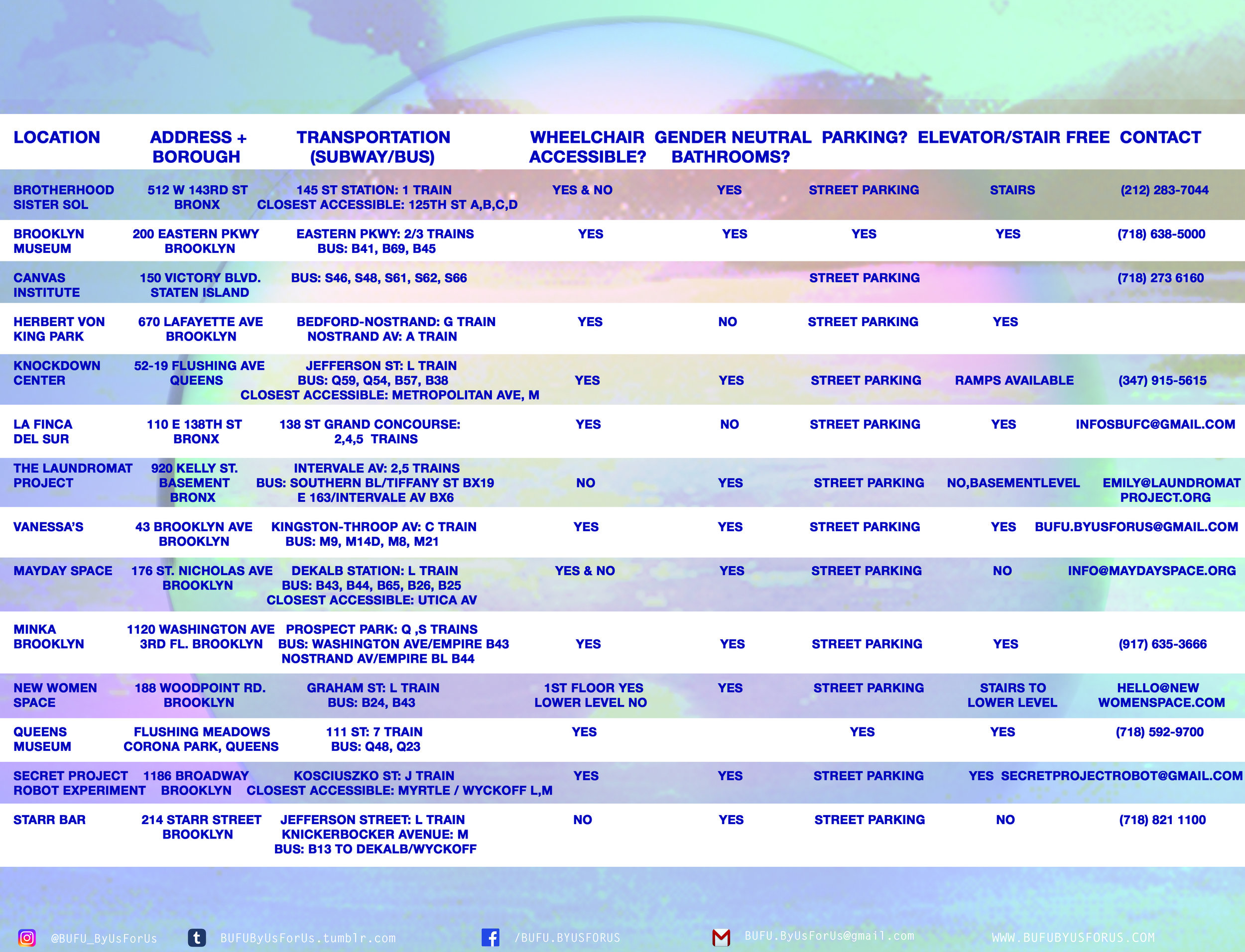Click the GENDER NEUTRAL BATHROOMS? header

732,147
